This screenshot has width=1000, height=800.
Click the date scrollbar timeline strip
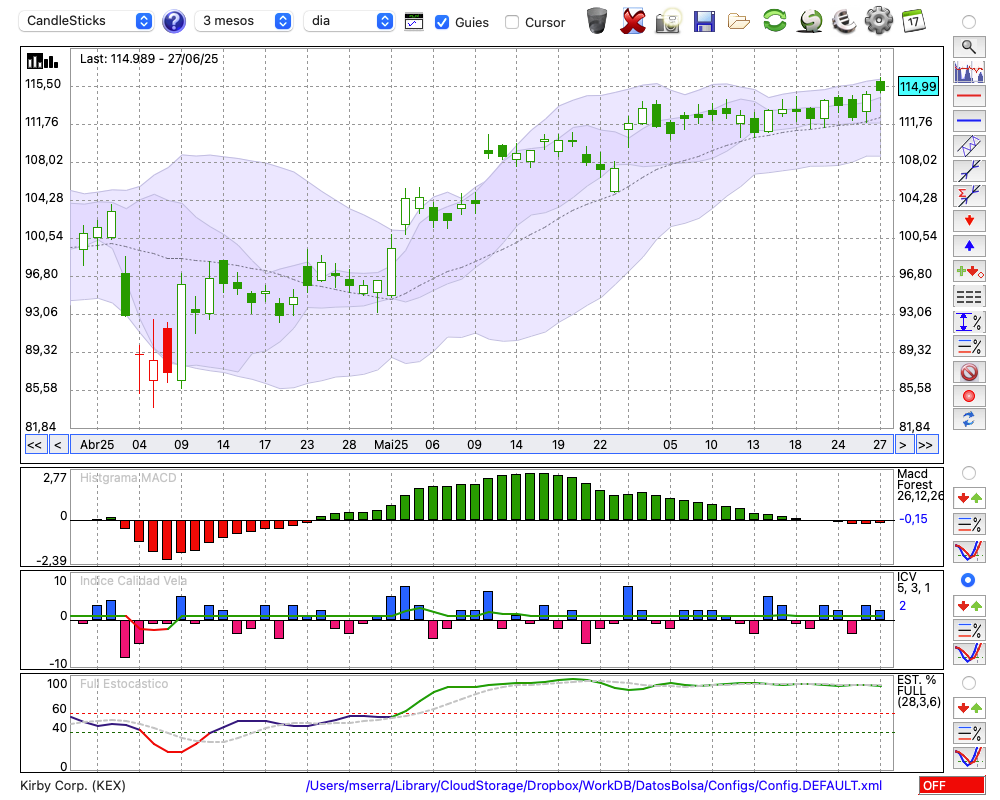482,445
